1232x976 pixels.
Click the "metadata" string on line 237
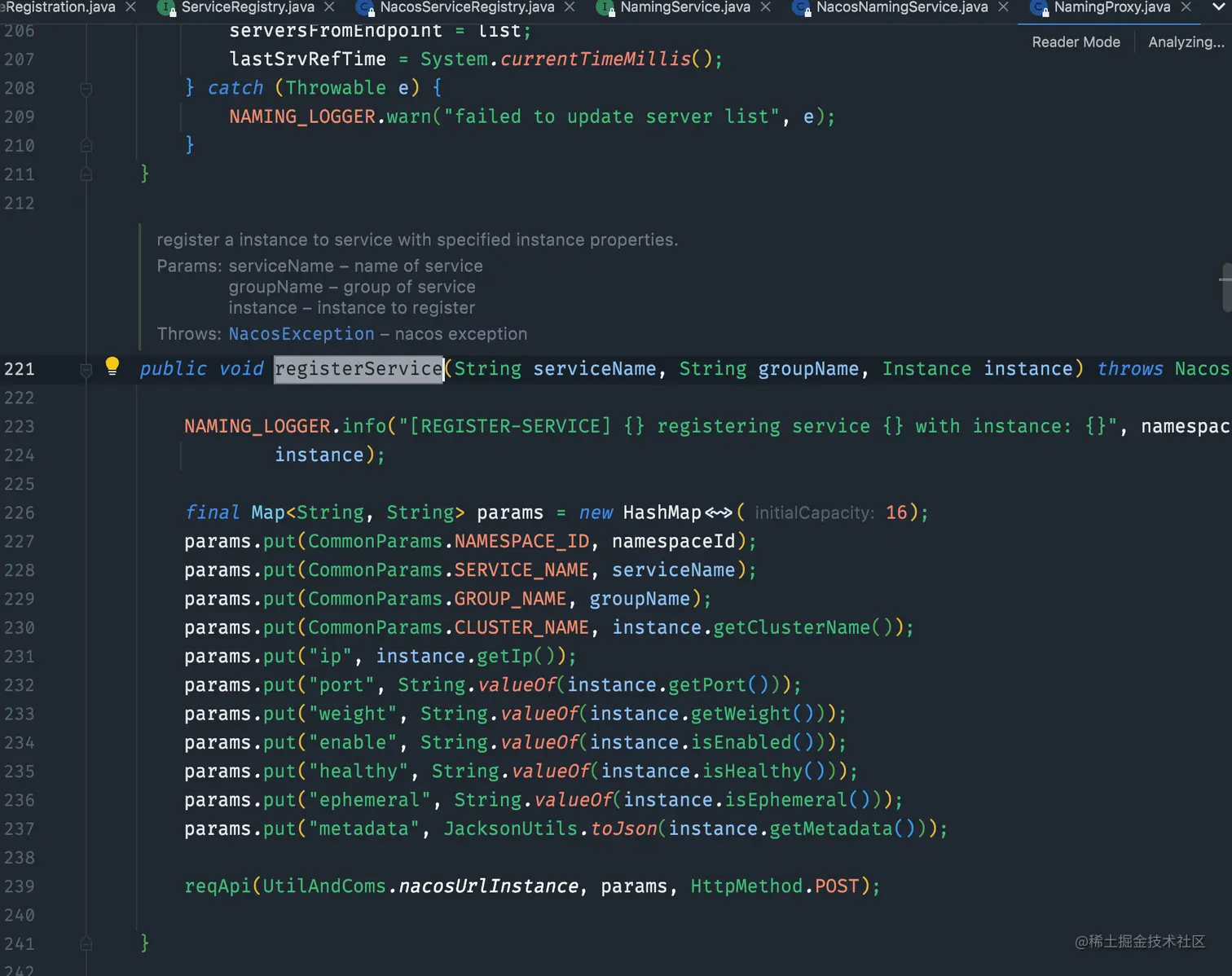[x=363, y=829]
